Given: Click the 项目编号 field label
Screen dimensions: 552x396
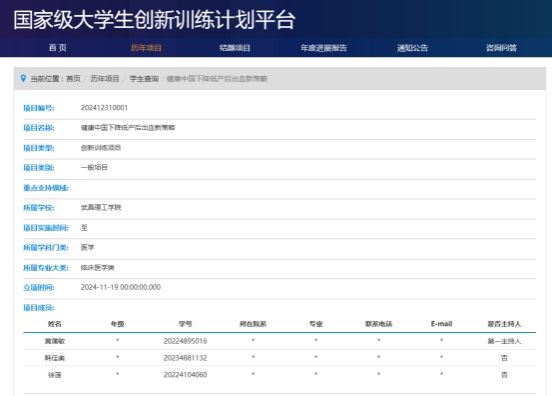Looking at the screenshot, I should (x=39, y=108).
